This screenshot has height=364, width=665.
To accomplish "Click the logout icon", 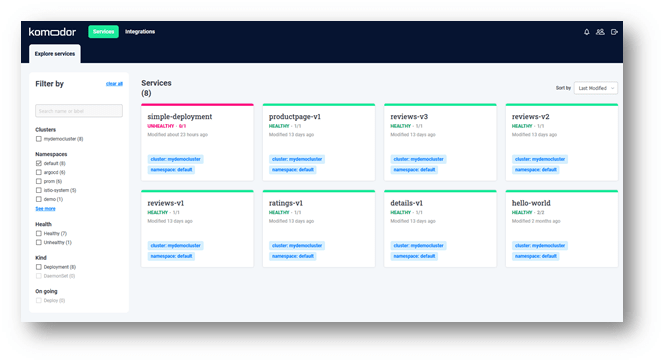I will (614, 32).
